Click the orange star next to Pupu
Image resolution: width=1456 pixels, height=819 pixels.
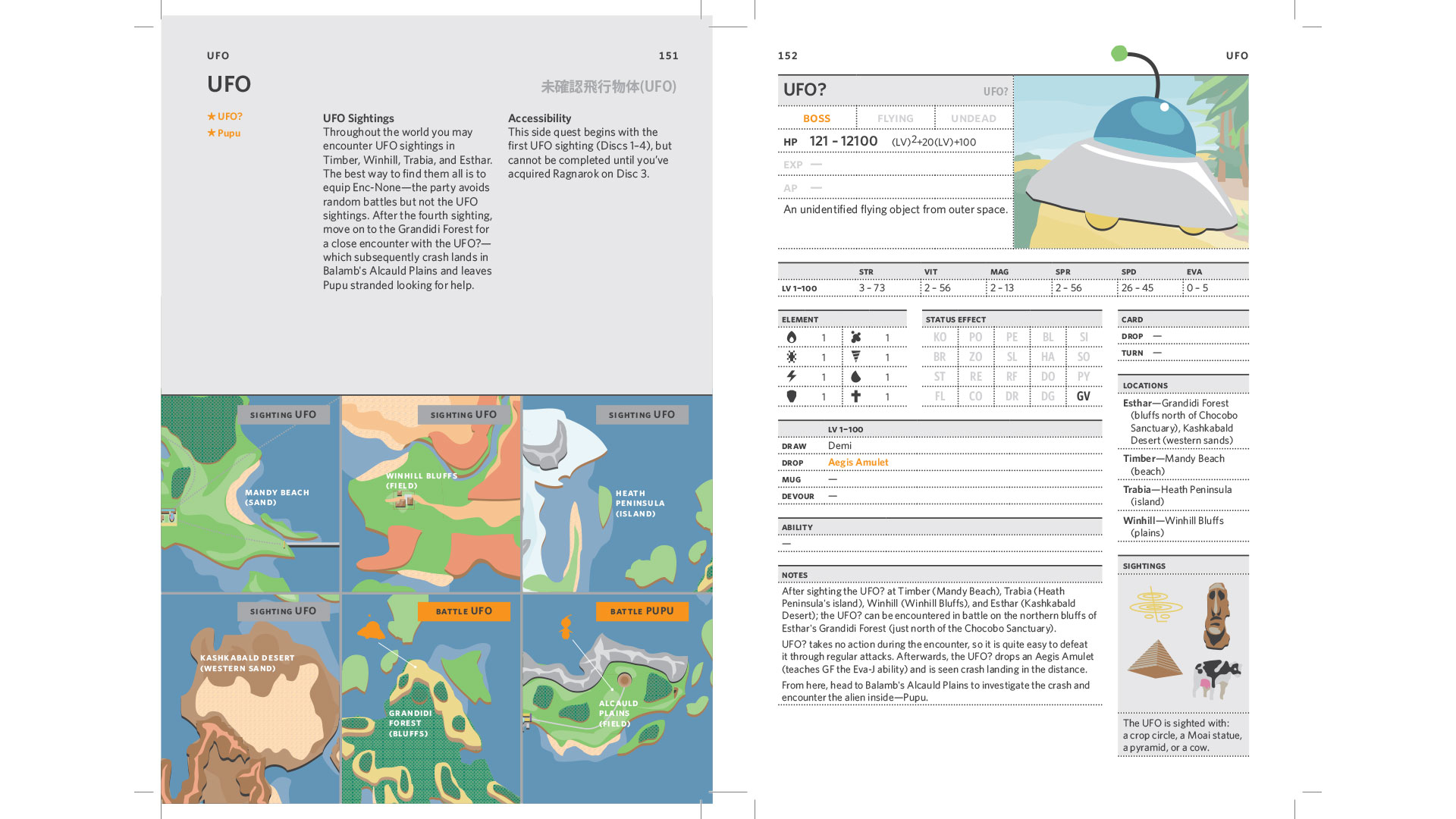tap(212, 133)
